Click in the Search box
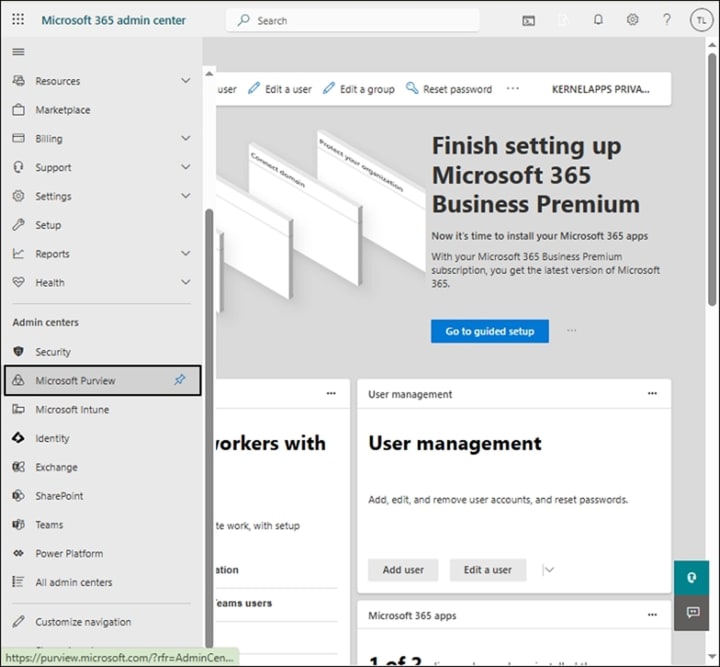 tap(353, 20)
